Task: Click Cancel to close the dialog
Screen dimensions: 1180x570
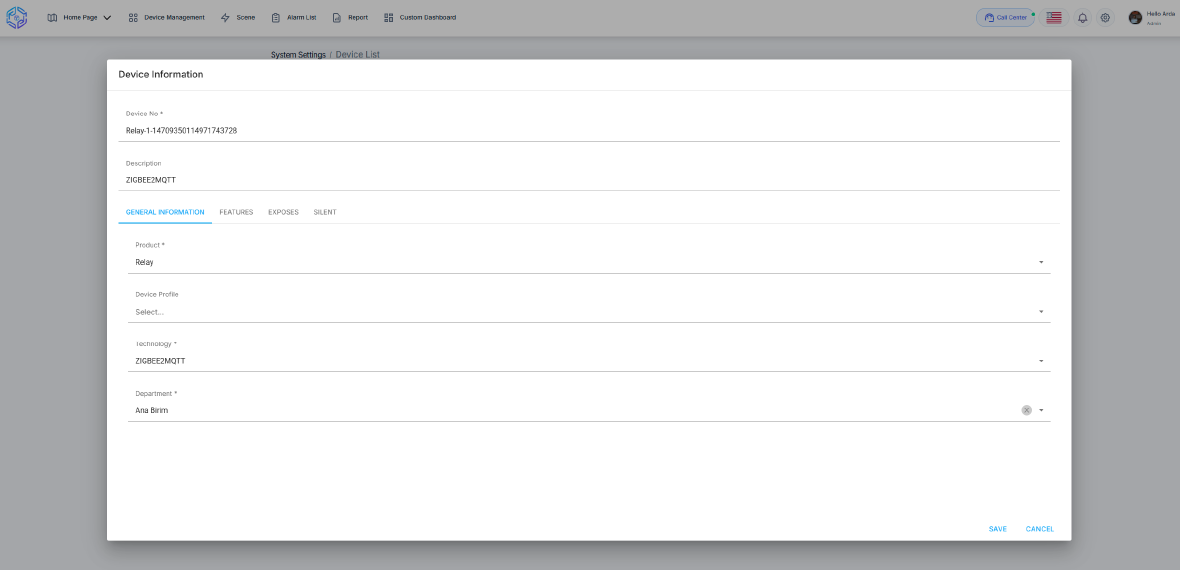Action: (1039, 529)
